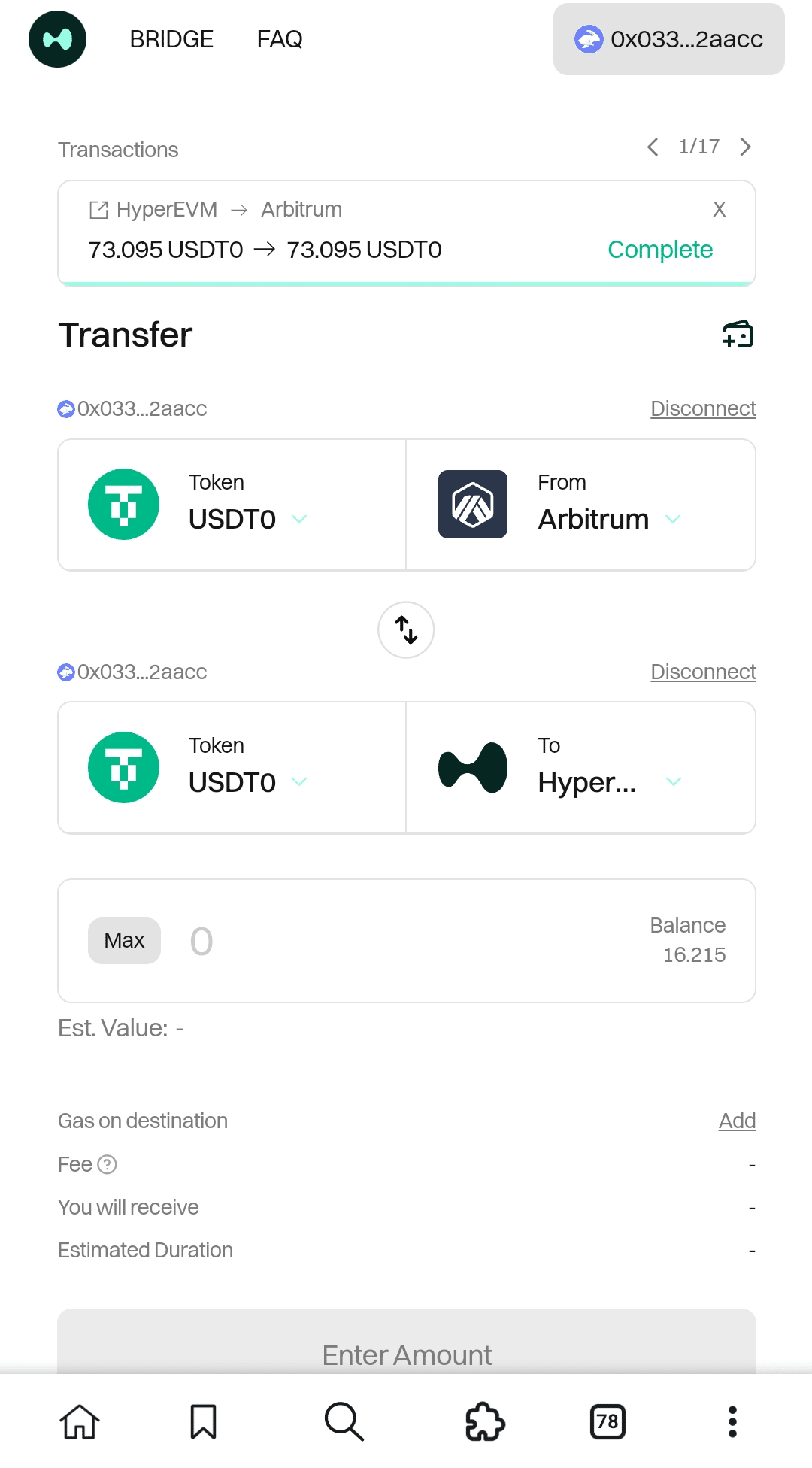Click Add next to Gas on destination

click(737, 1121)
